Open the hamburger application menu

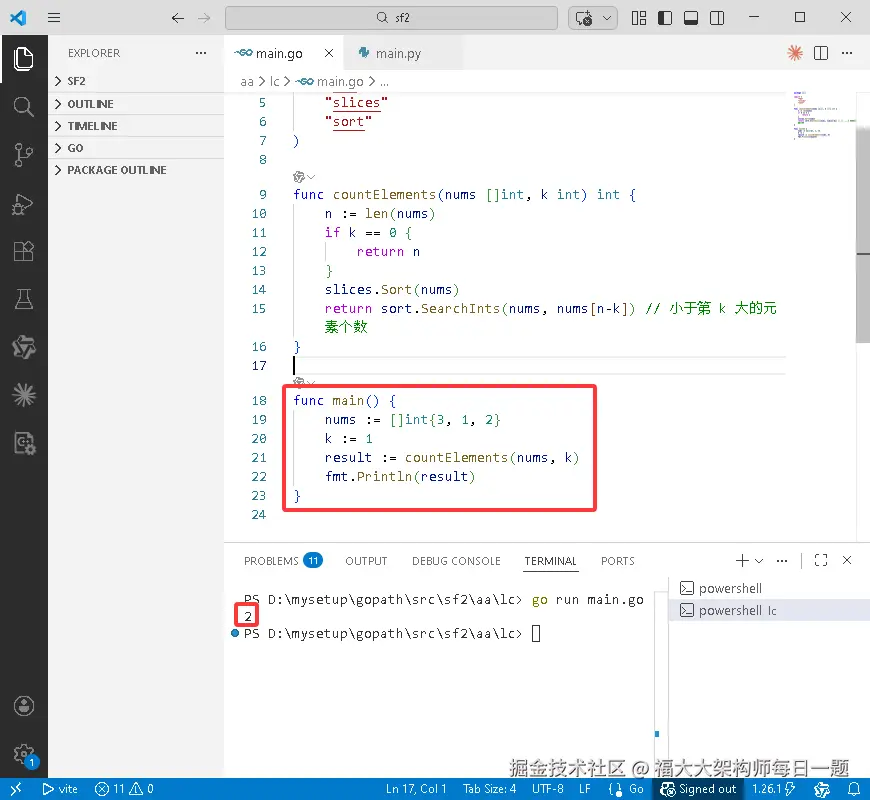click(54, 18)
